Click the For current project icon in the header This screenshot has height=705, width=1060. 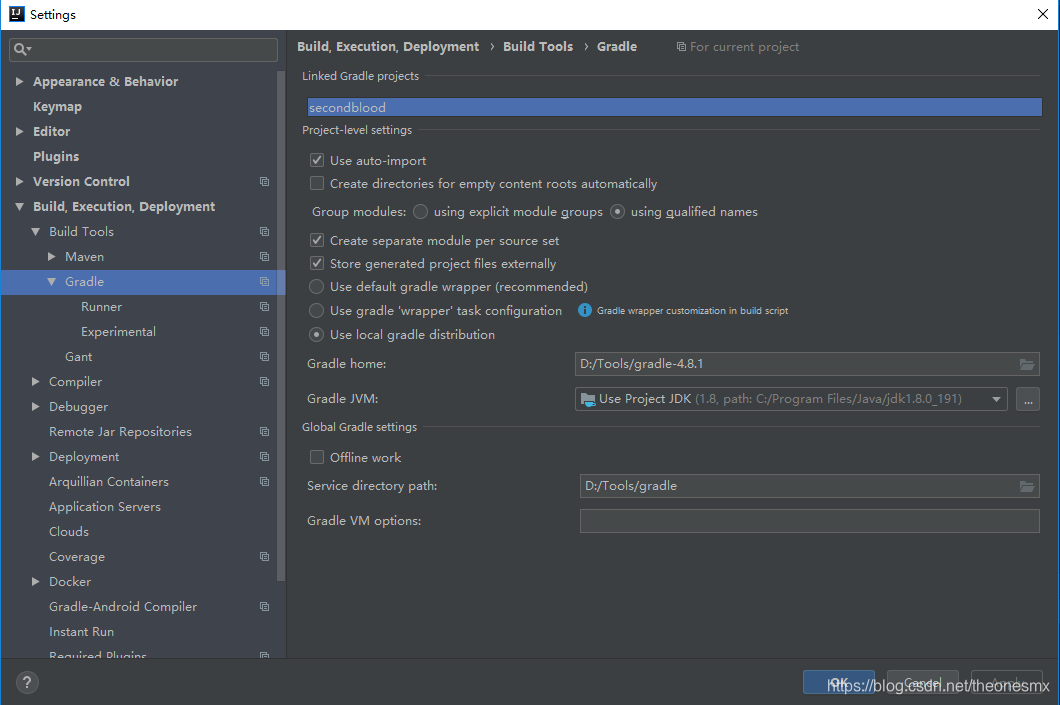coord(681,47)
